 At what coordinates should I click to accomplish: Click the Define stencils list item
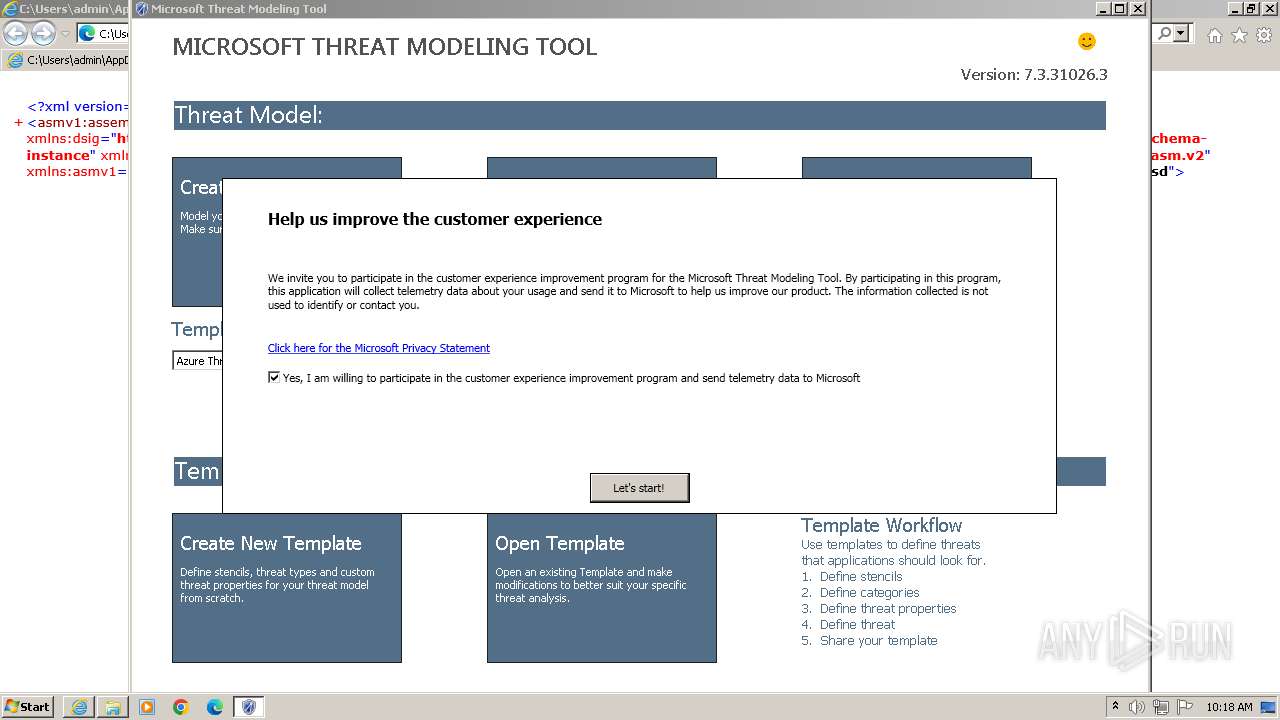click(860, 577)
